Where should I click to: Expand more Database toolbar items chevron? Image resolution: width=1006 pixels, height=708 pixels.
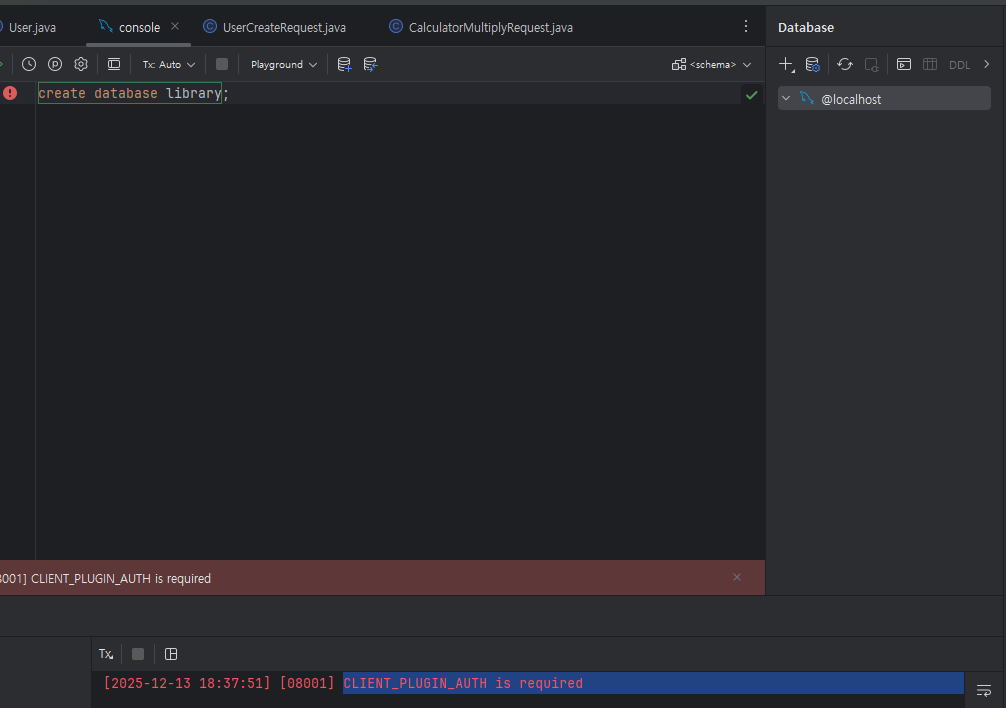[987, 64]
